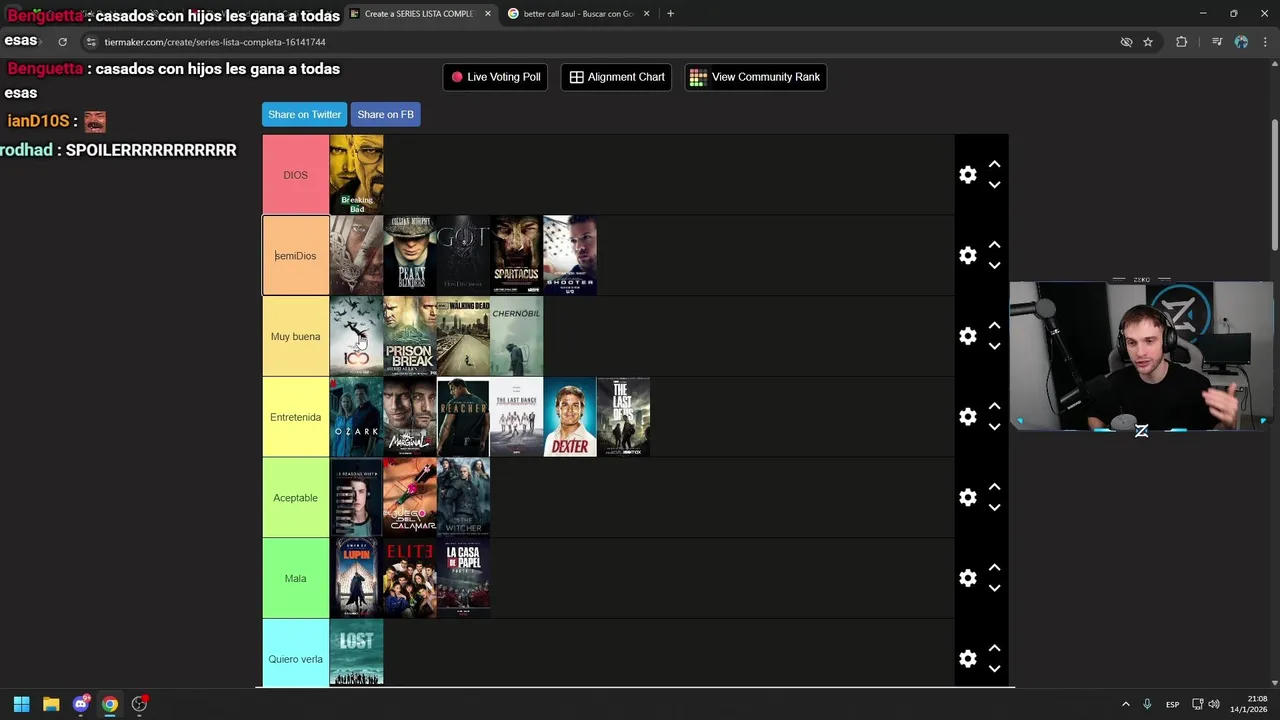View Community Rank
Image resolution: width=1280 pixels, height=720 pixels.
coord(755,77)
